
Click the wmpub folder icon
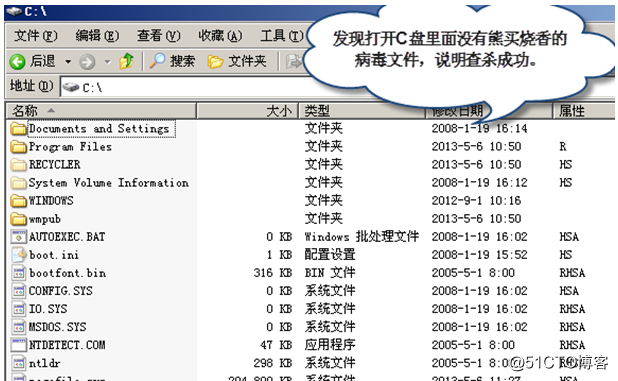[x=19, y=219]
